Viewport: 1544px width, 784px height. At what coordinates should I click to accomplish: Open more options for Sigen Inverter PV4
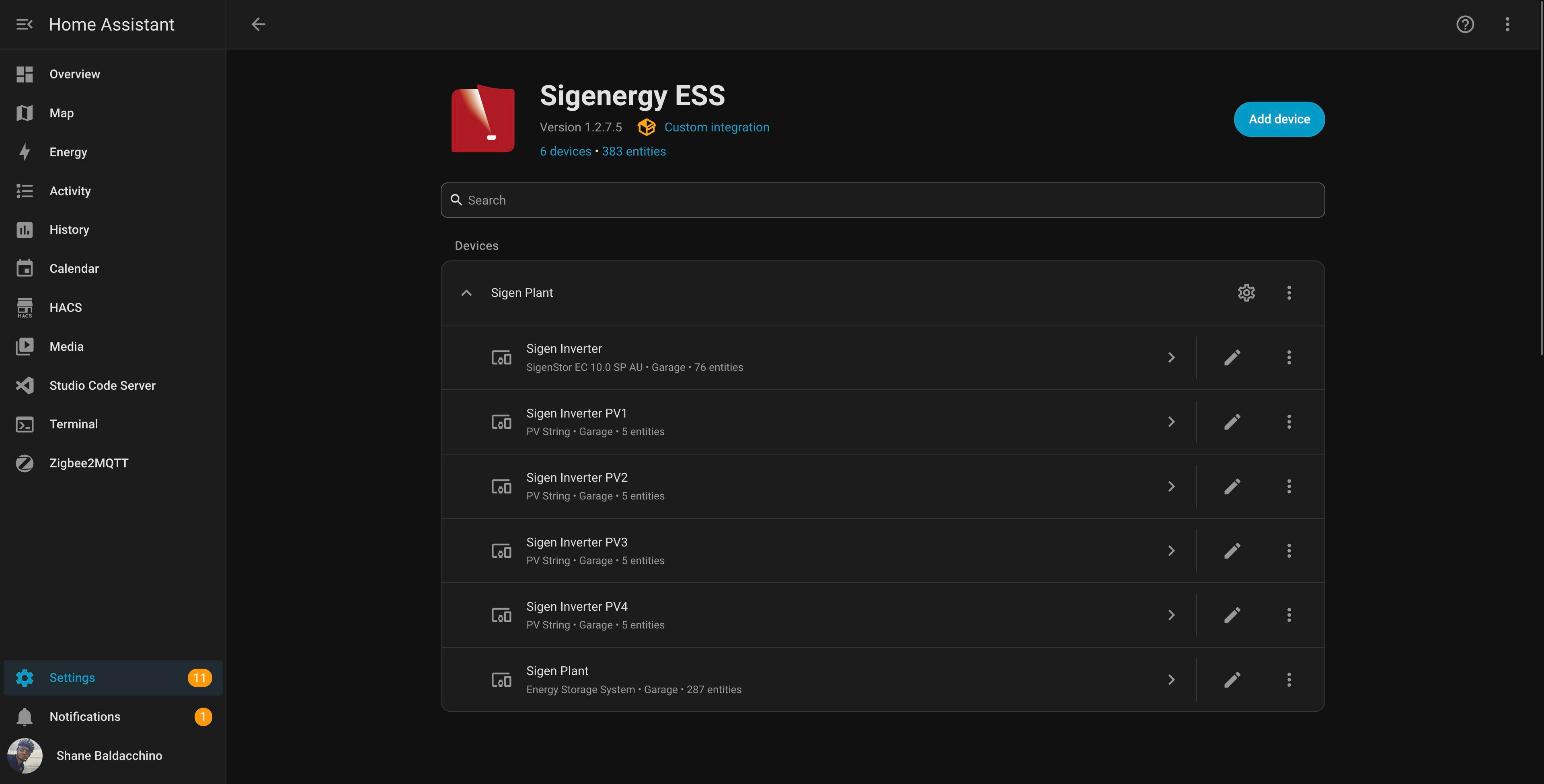click(x=1289, y=615)
